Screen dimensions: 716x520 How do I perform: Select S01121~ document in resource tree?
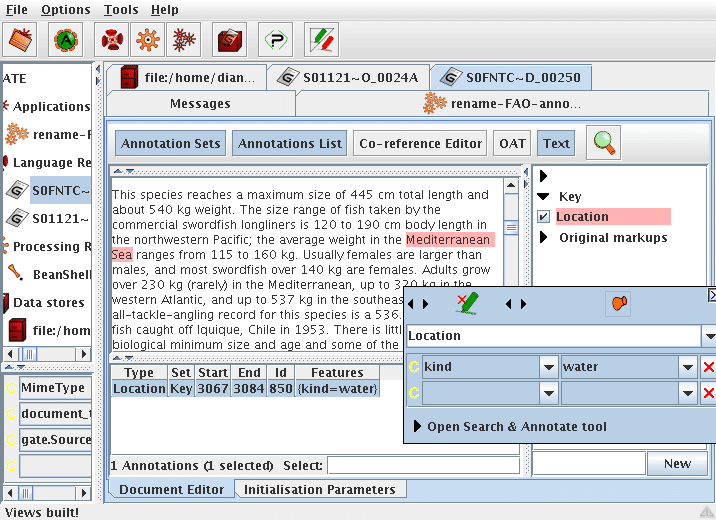pos(60,219)
